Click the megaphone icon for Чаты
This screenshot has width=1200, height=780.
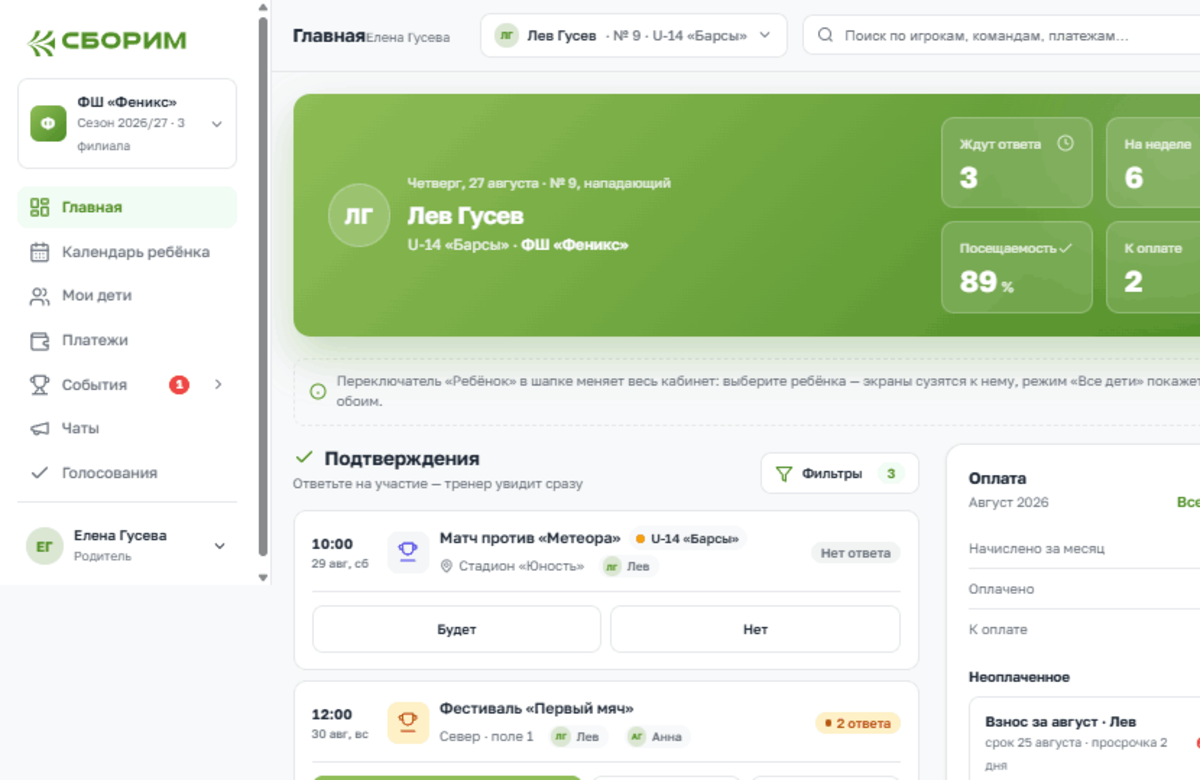pos(39,428)
